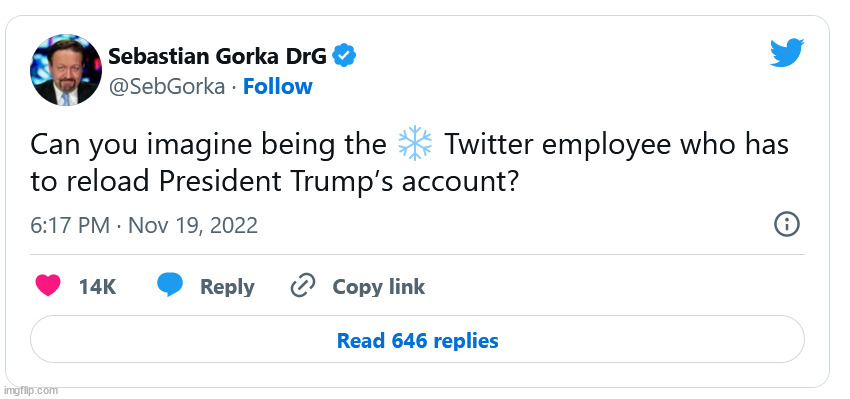Click the 14K likes count
This screenshot has height=399, width=850.
[98, 287]
